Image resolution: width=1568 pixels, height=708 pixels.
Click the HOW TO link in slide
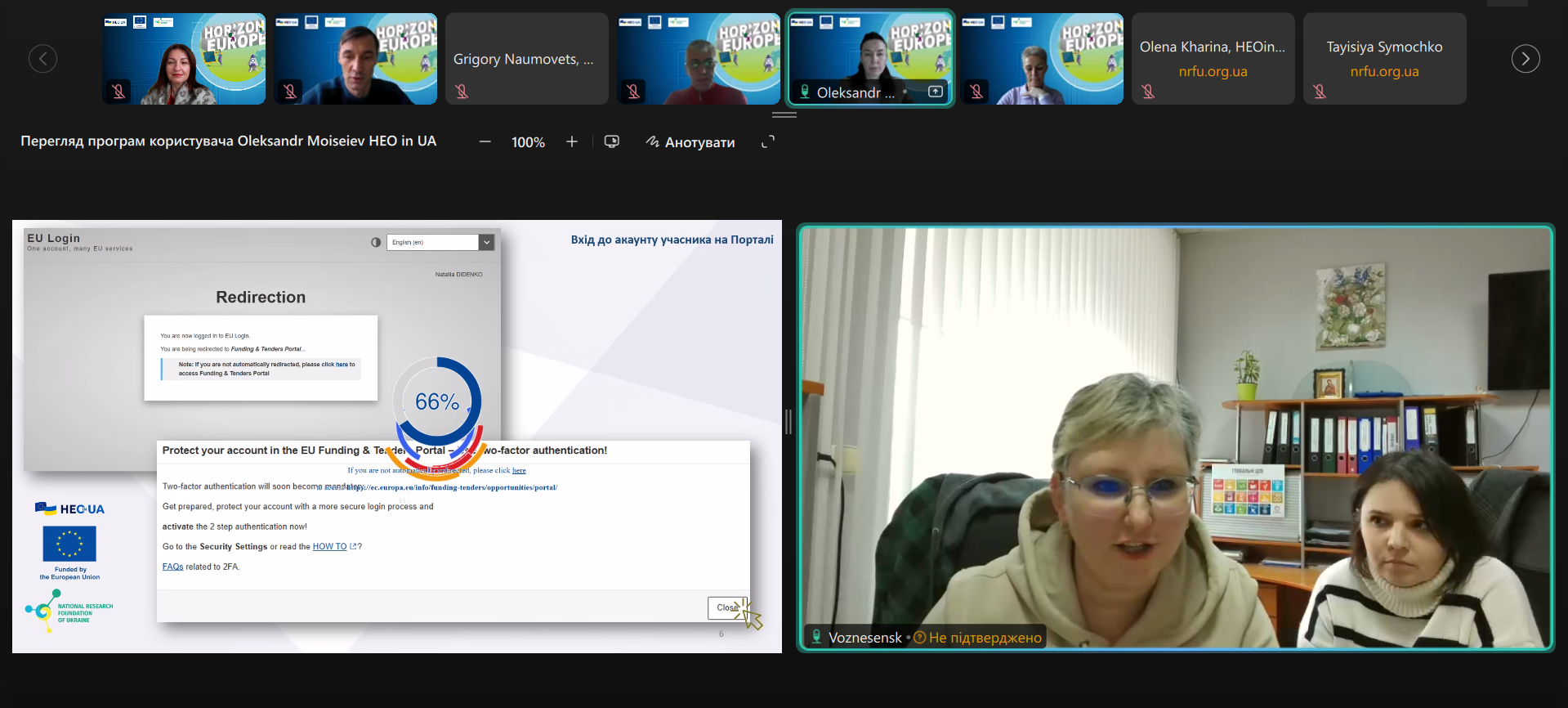[x=329, y=547]
